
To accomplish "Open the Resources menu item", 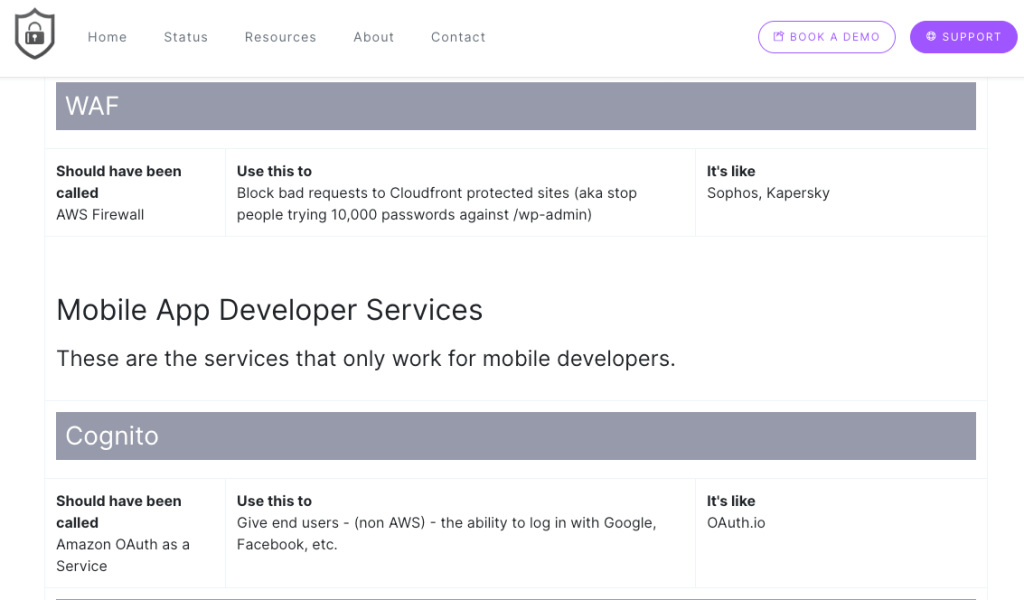I will [x=280, y=37].
